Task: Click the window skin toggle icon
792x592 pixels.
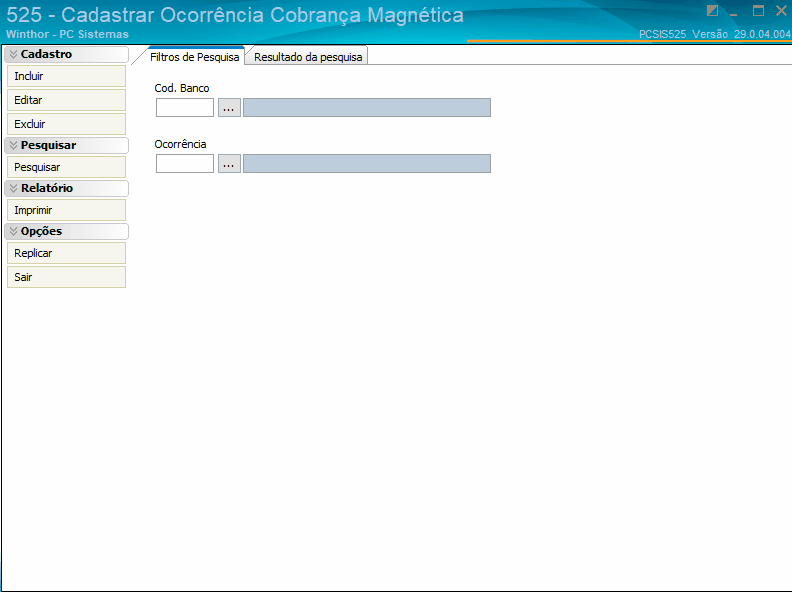Action: point(712,11)
